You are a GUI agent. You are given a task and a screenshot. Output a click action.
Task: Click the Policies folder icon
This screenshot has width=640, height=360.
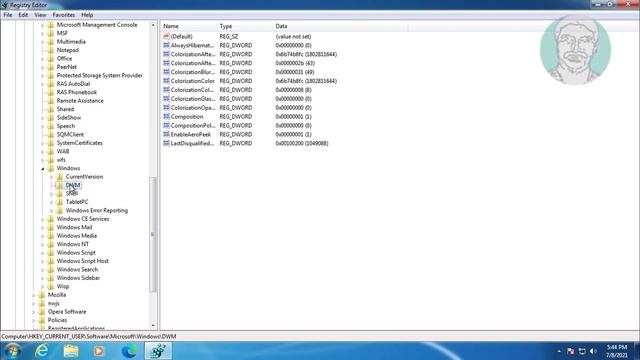(42, 320)
